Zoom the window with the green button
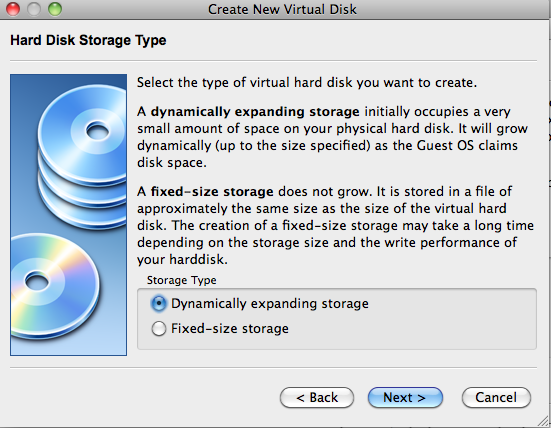The width and height of the screenshot is (551, 428). pyautogui.click(x=55, y=9)
